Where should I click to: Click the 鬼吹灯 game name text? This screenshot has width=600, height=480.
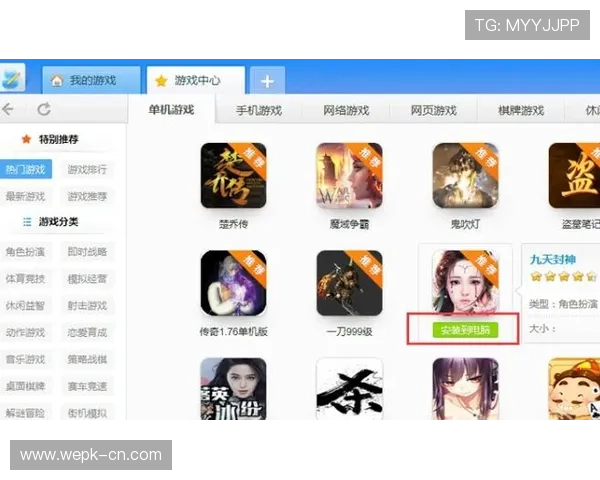(465, 224)
